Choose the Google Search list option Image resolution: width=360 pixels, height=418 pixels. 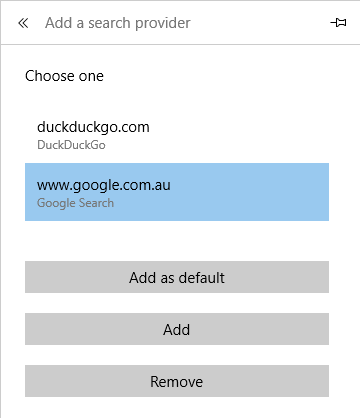click(x=177, y=192)
